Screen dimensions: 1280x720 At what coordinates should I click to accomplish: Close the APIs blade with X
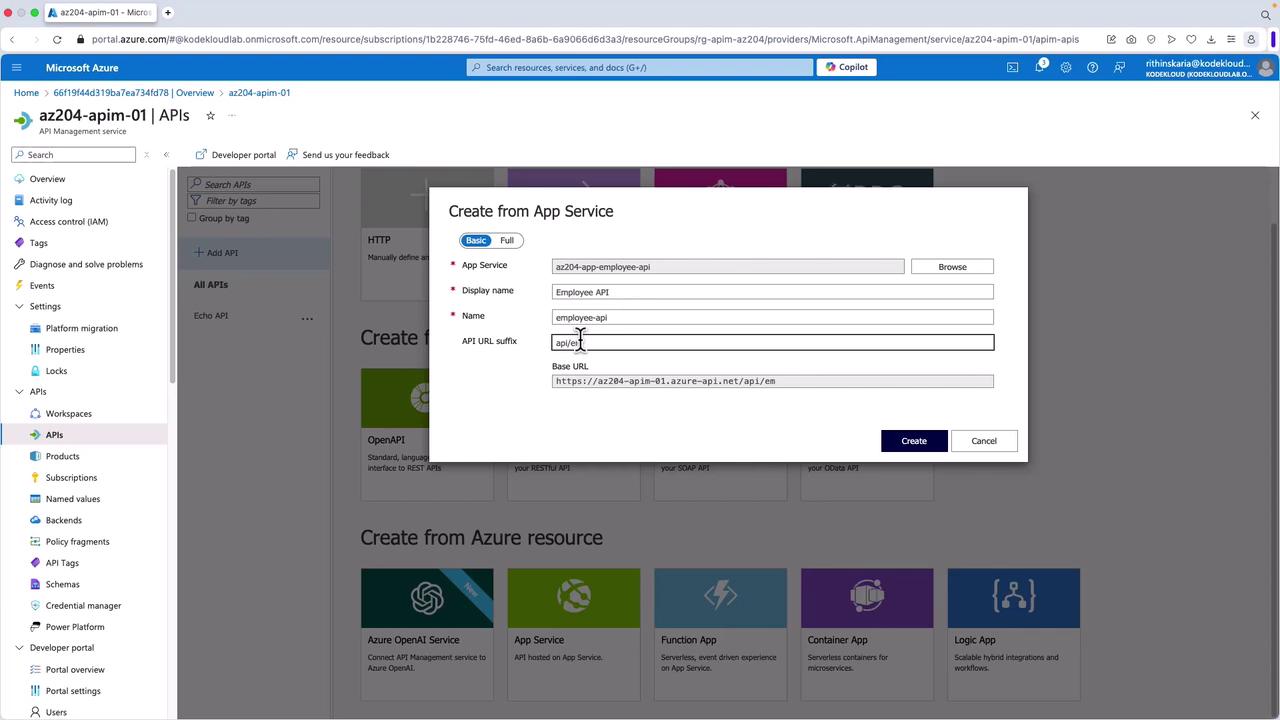[1255, 116]
